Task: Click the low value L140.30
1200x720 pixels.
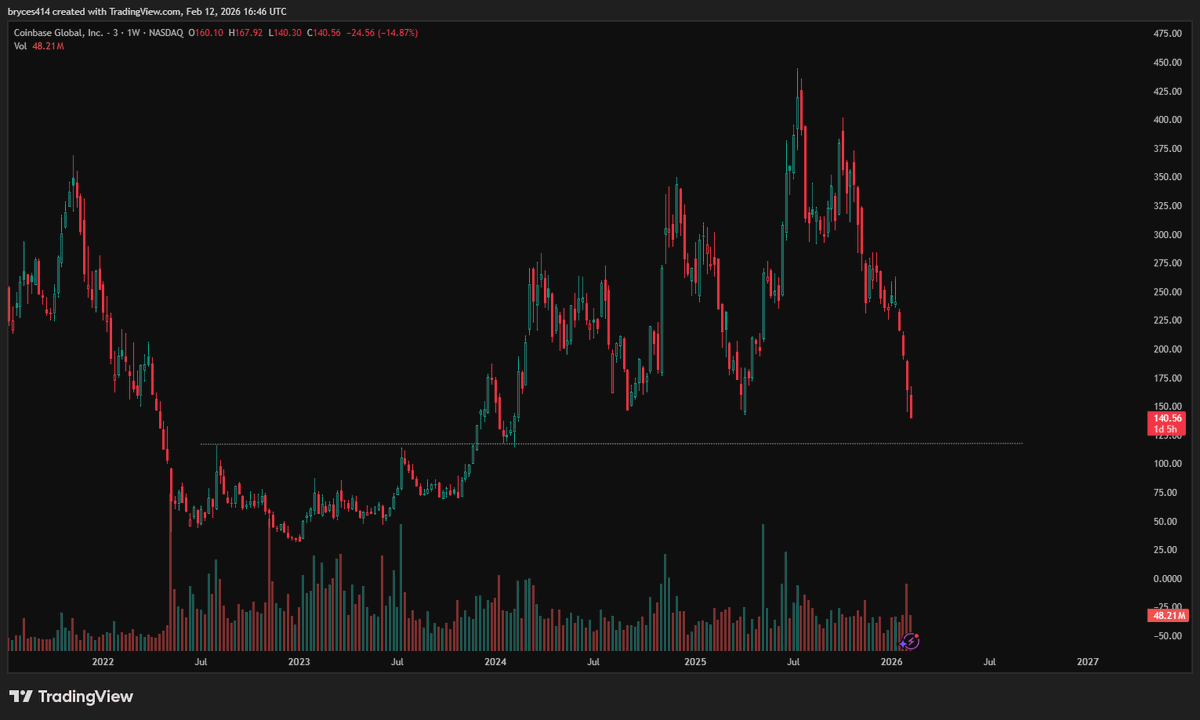Action: pos(285,33)
